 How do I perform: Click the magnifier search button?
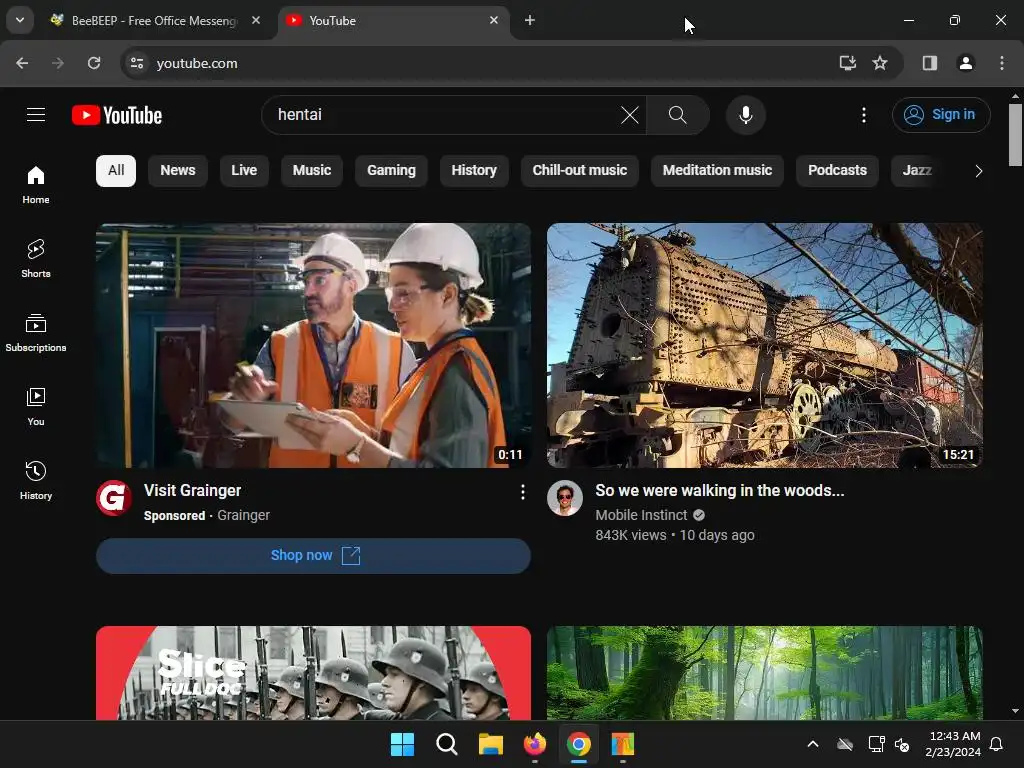click(678, 116)
